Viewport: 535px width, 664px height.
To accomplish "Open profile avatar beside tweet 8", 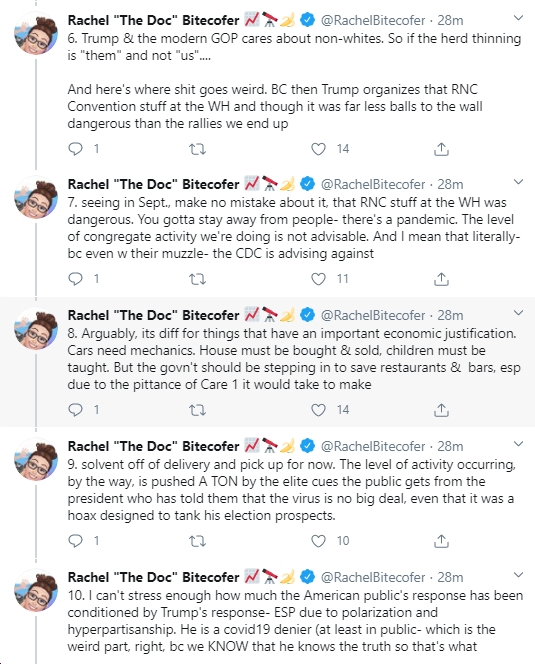I will (36, 329).
